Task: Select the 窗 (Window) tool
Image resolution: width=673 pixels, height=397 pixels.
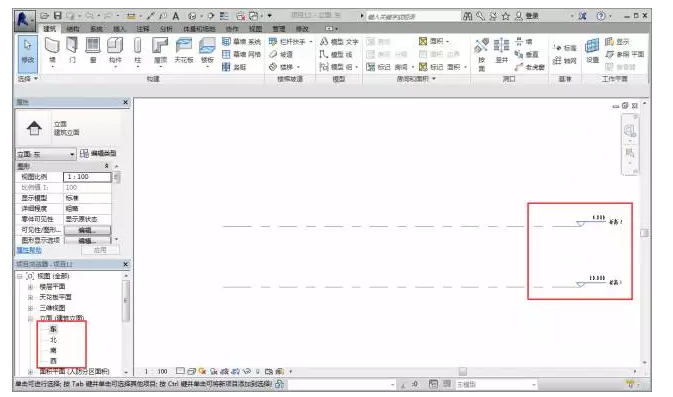Action: (x=93, y=51)
